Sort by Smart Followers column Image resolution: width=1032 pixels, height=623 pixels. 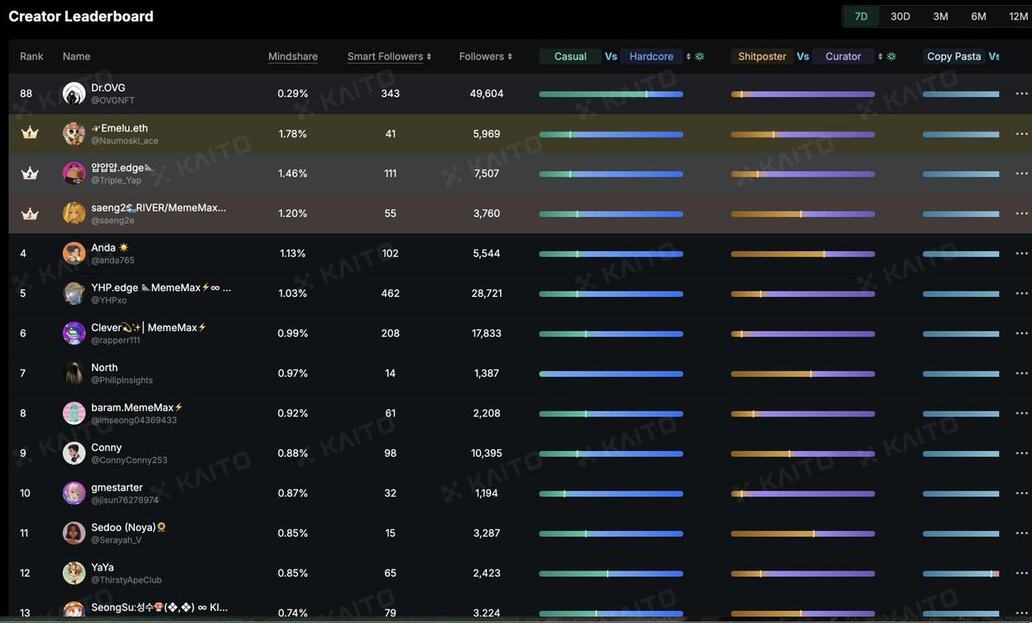pos(389,57)
